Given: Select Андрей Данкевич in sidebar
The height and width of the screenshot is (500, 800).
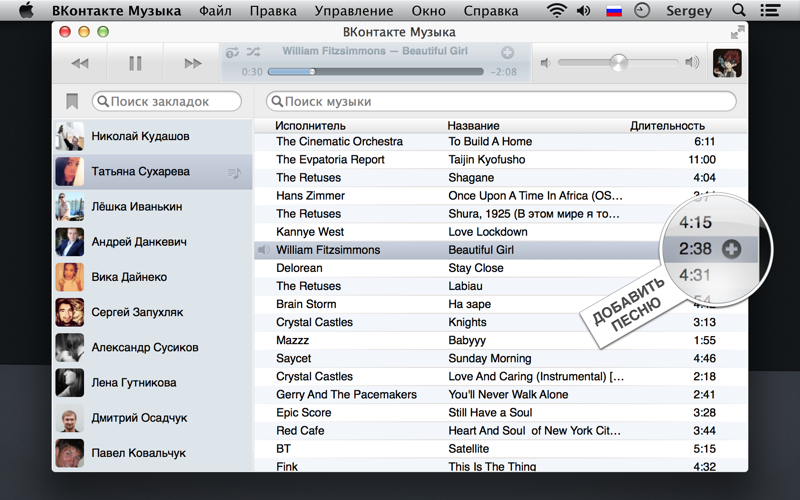Looking at the screenshot, I should [x=153, y=242].
